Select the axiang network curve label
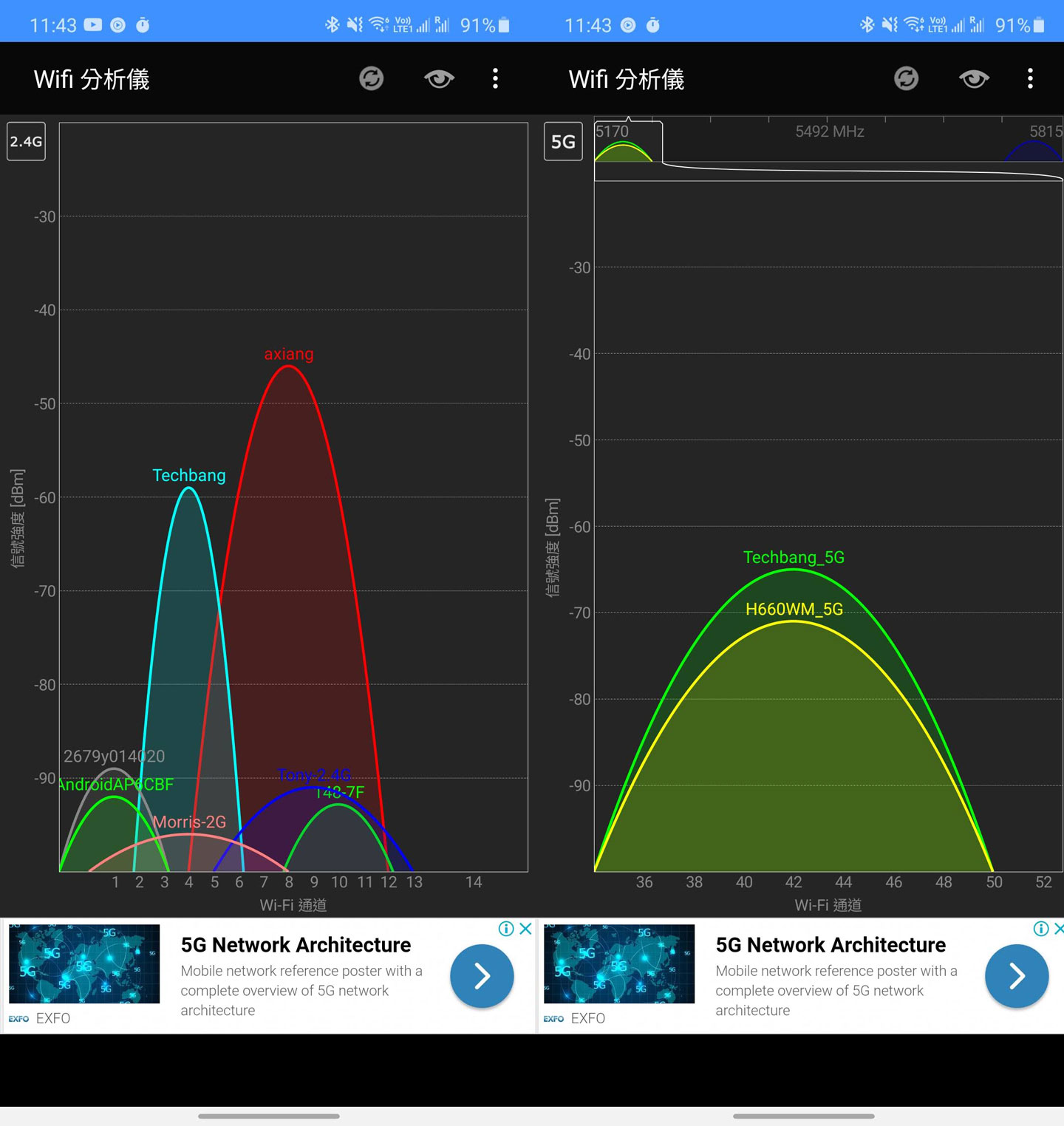1064x1126 pixels. pos(289,354)
